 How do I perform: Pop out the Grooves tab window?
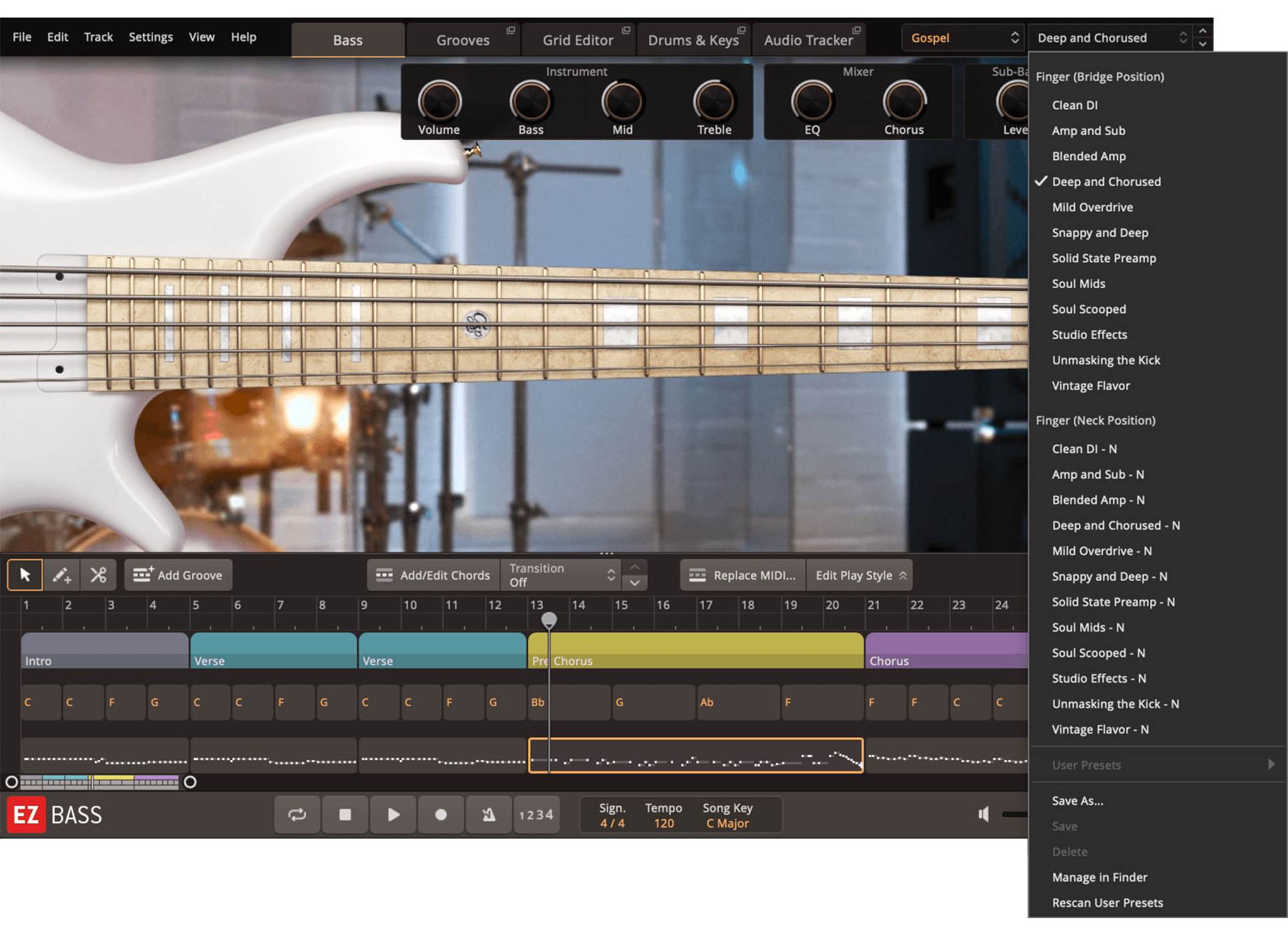[x=511, y=30]
